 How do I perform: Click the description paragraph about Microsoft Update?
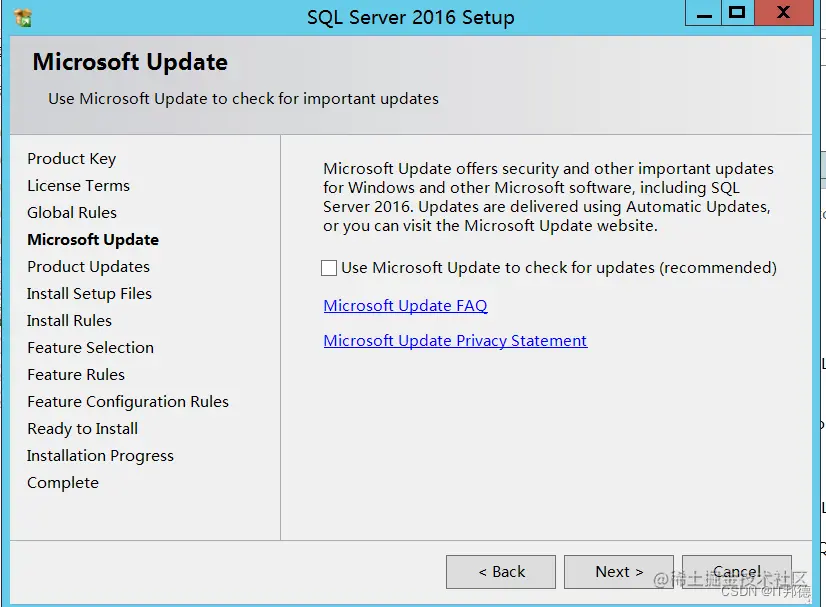tap(548, 197)
